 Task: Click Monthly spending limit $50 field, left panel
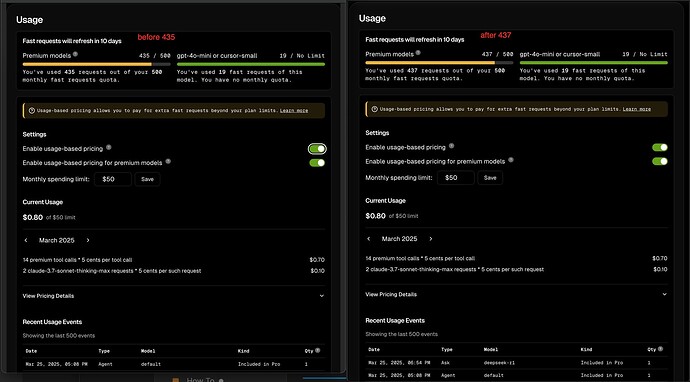point(113,179)
